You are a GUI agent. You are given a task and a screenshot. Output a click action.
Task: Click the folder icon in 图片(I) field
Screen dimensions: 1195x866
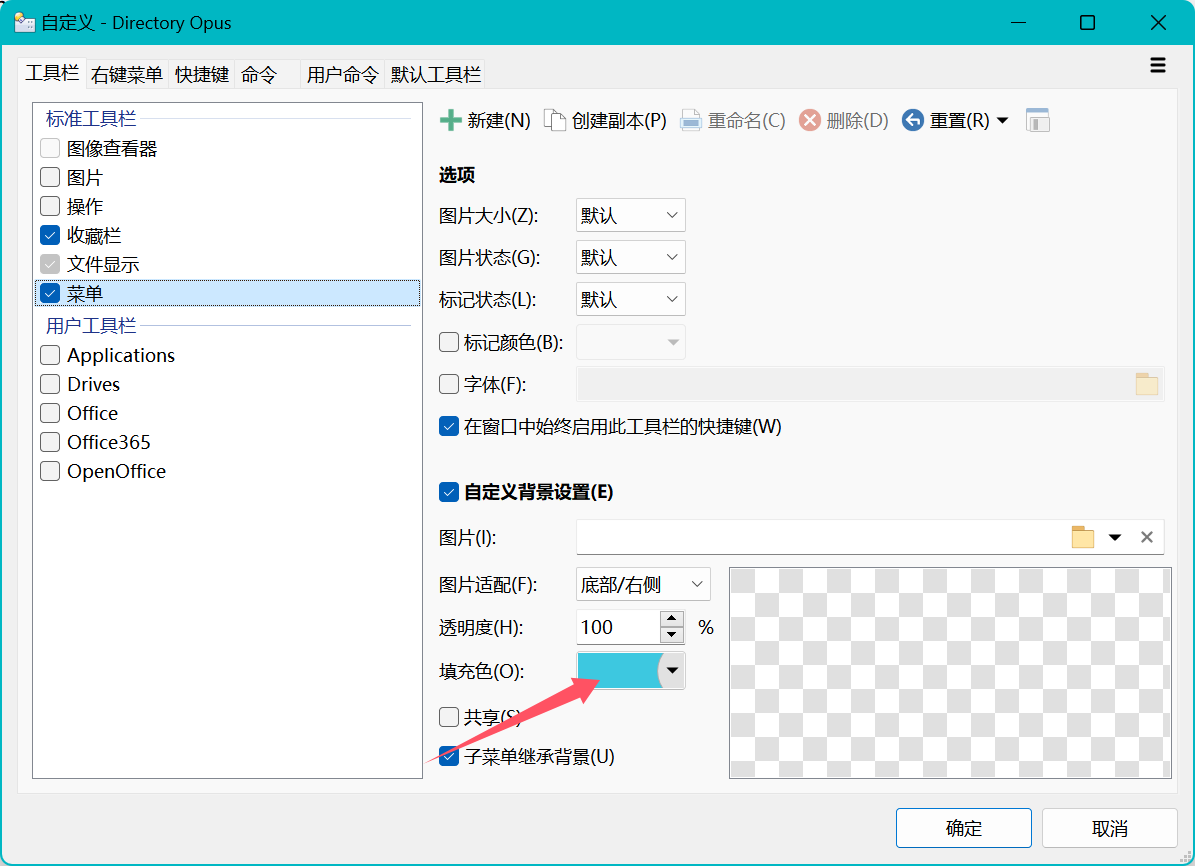[x=1083, y=537]
